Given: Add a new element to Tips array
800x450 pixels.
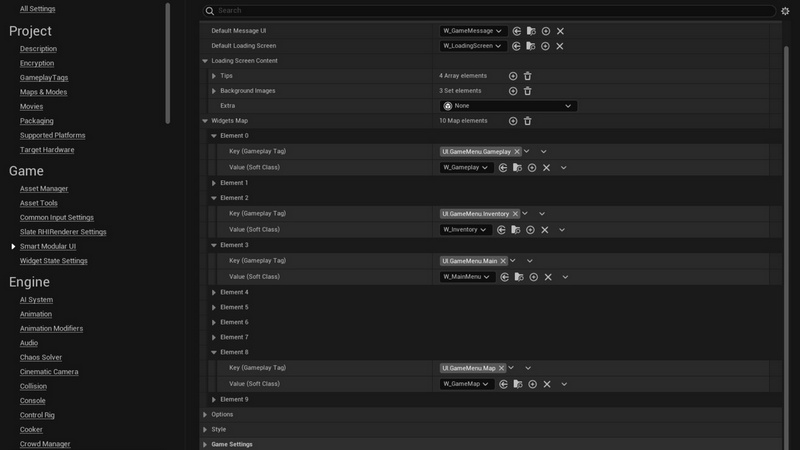Looking at the screenshot, I should [x=513, y=76].
